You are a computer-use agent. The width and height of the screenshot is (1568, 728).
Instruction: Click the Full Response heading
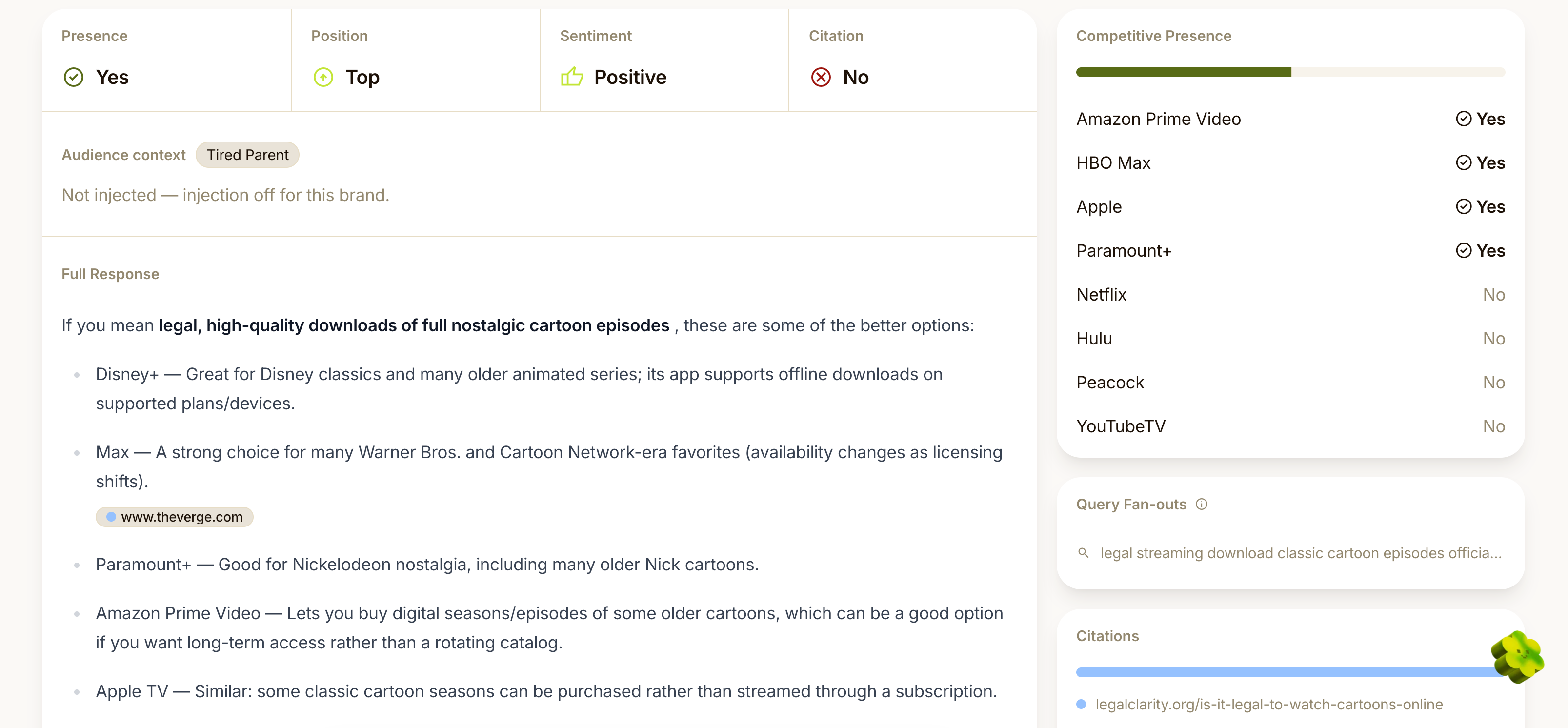[110, 274]
